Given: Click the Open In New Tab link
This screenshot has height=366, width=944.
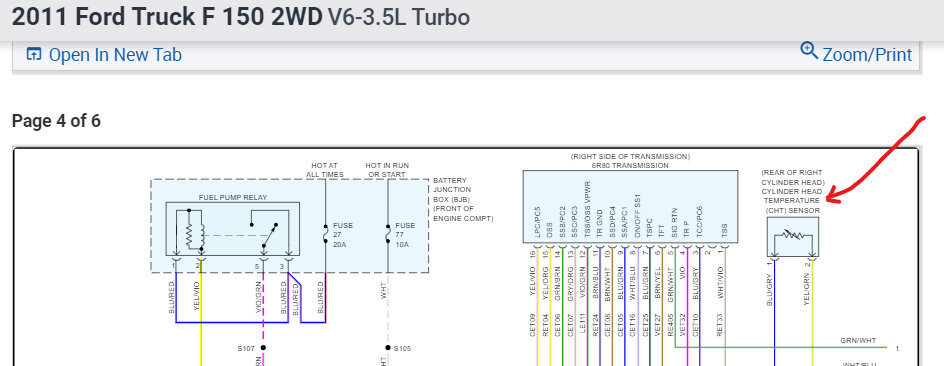Looking at the screenshot, I should pos(115,55).
